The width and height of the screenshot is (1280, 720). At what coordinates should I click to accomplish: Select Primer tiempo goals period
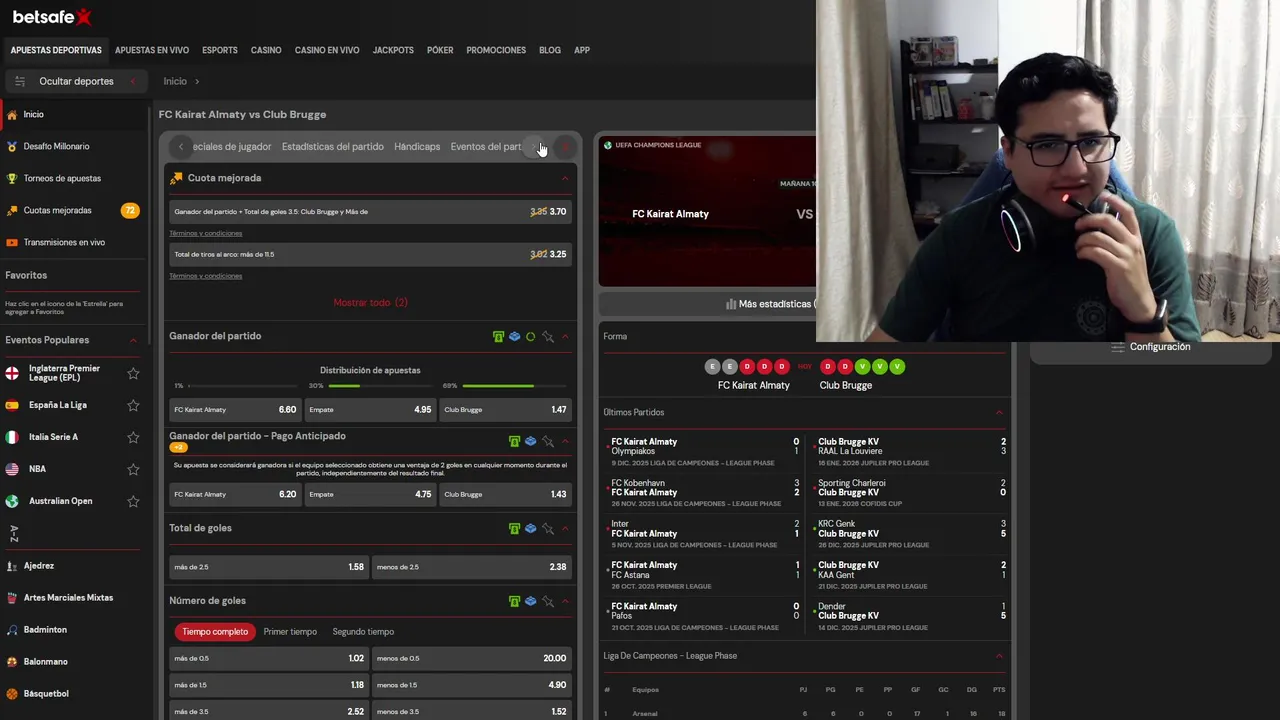click(290, 632)
